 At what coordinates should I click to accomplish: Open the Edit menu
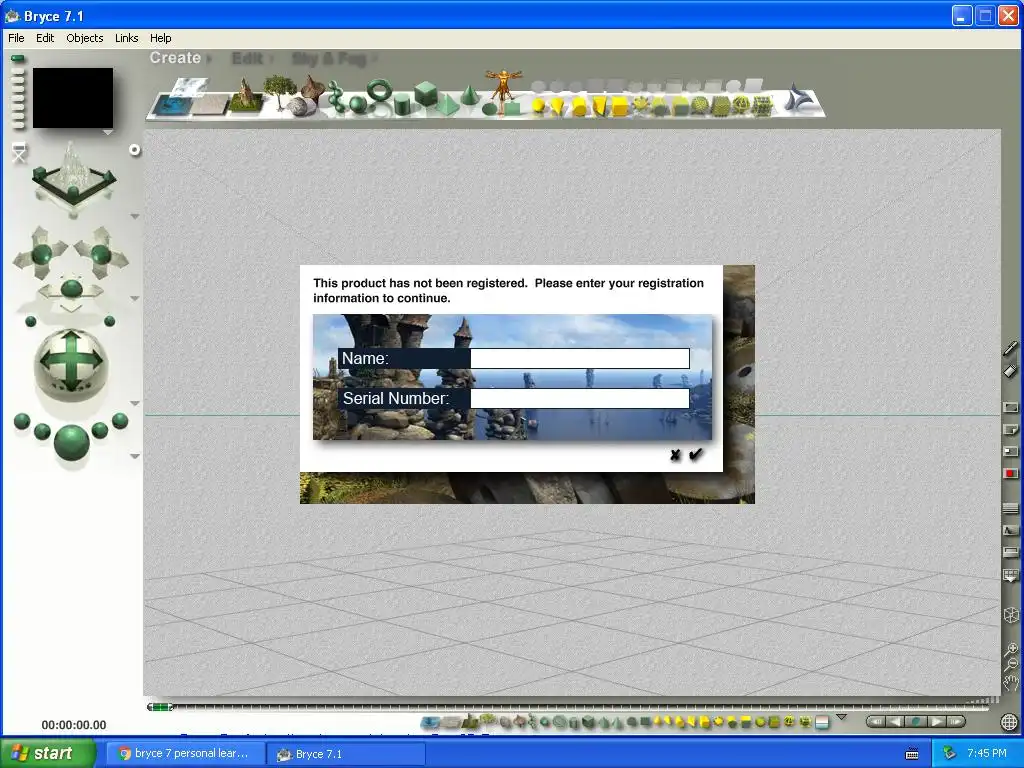[45, 38]
